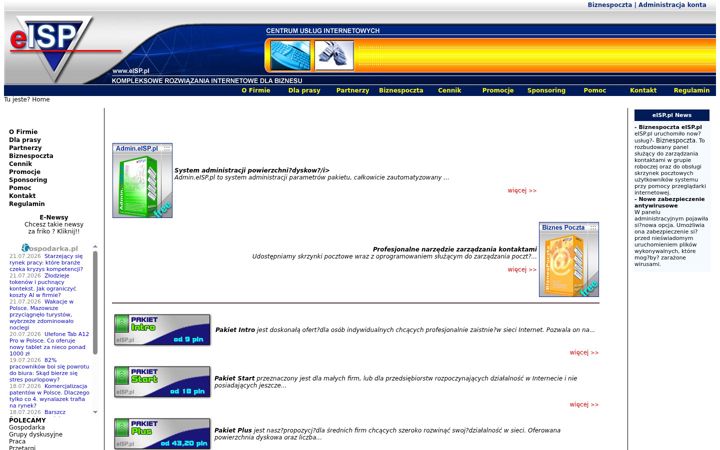Select Partnerzy in the top navigation bar
Image resolution: width=720 pixels, height=450 pixels.
352,90
